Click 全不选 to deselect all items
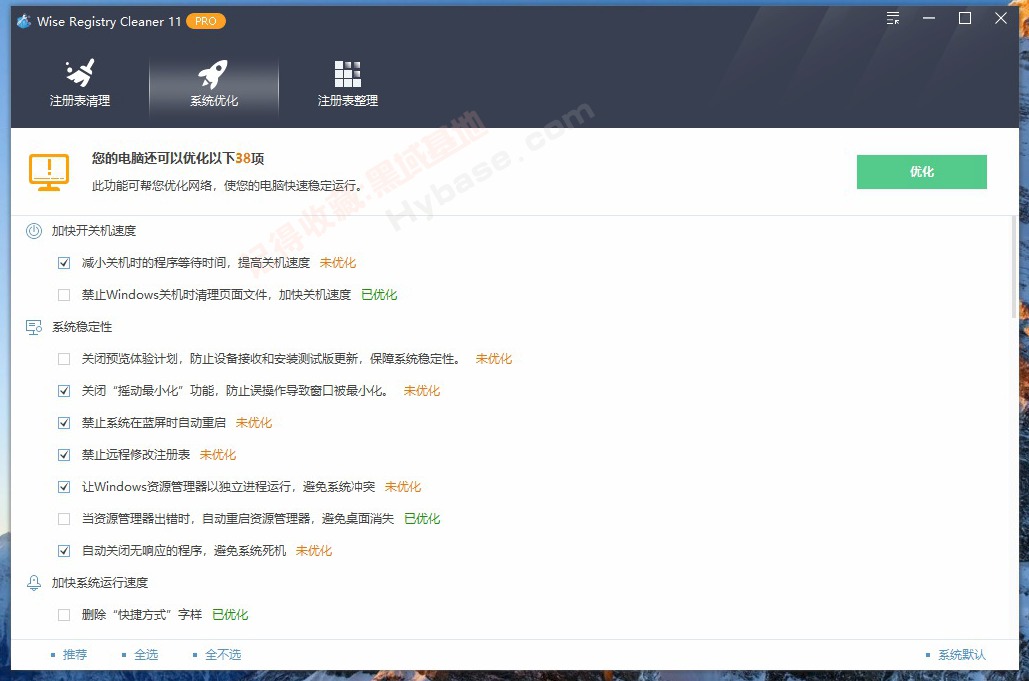This screenshot has height=681, width=1029. click(x=224, y=654)
